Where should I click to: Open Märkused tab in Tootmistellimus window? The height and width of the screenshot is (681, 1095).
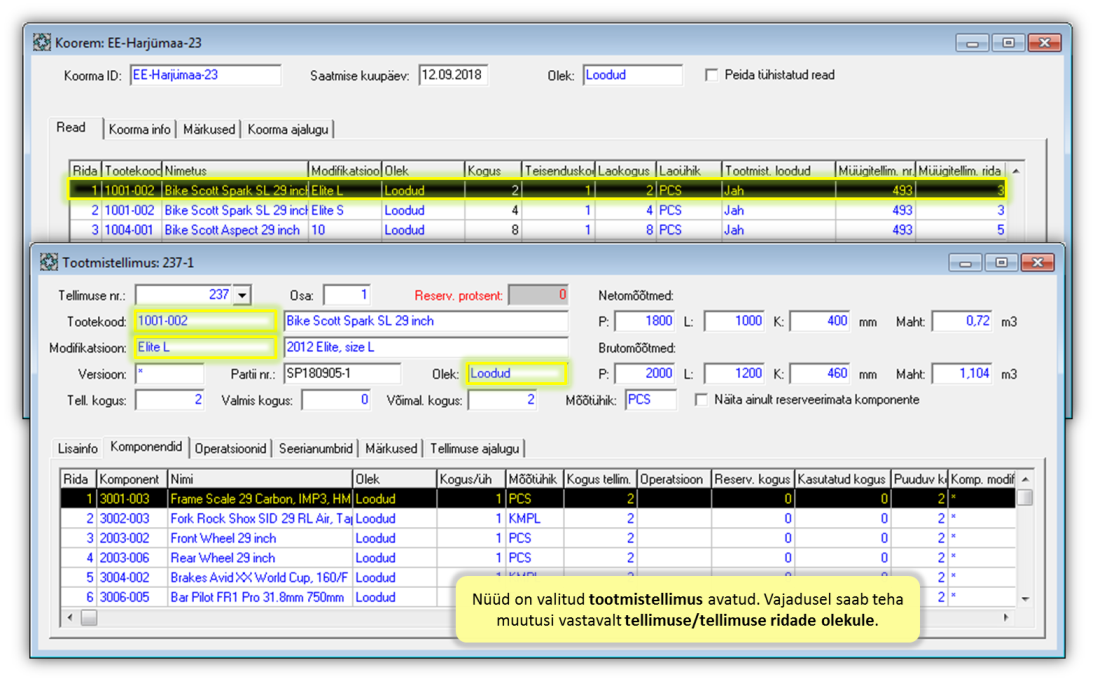tap(391, 448)
